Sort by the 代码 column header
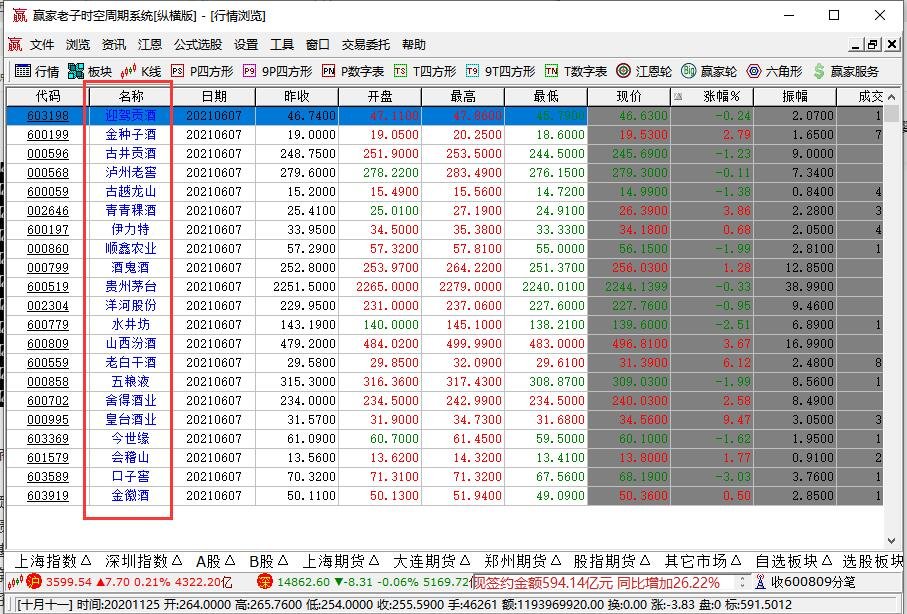Viewport: 907px width, 614px height. tap(46, 96)
